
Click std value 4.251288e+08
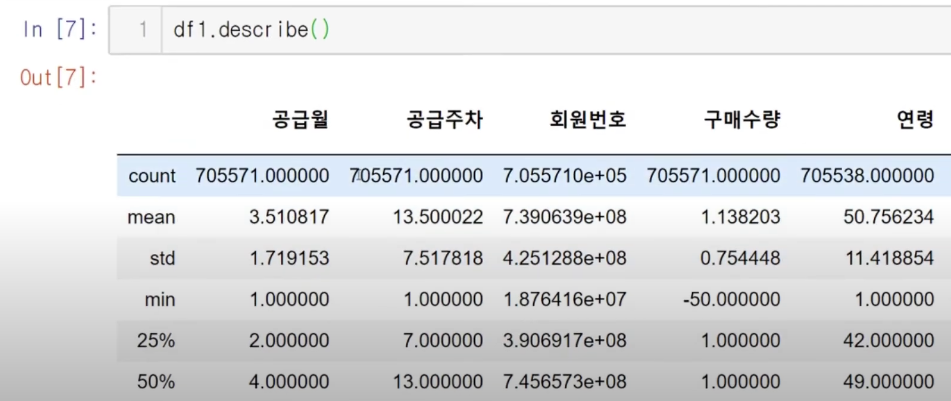565,259
